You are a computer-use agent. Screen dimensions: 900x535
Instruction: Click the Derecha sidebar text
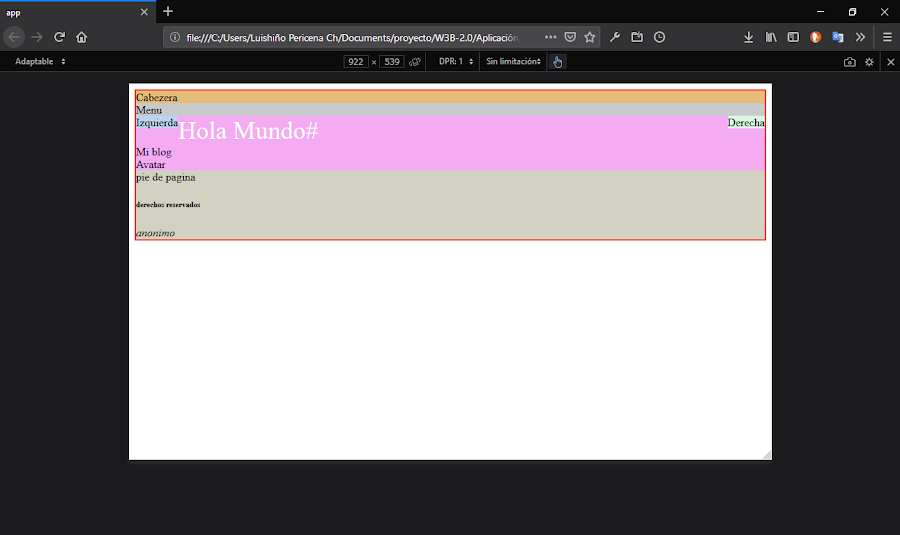(746, 123)
